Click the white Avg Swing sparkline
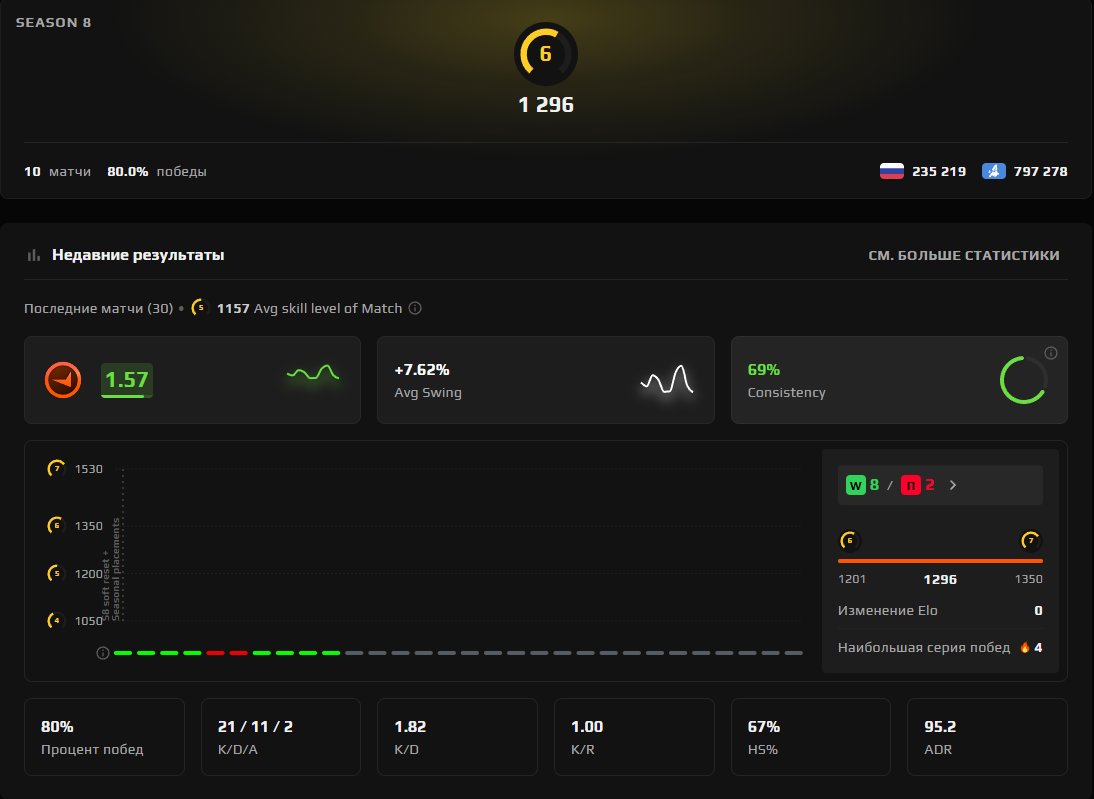This screenshot has height=799, width=1094. pyautogui.click(x=667, y=380)
